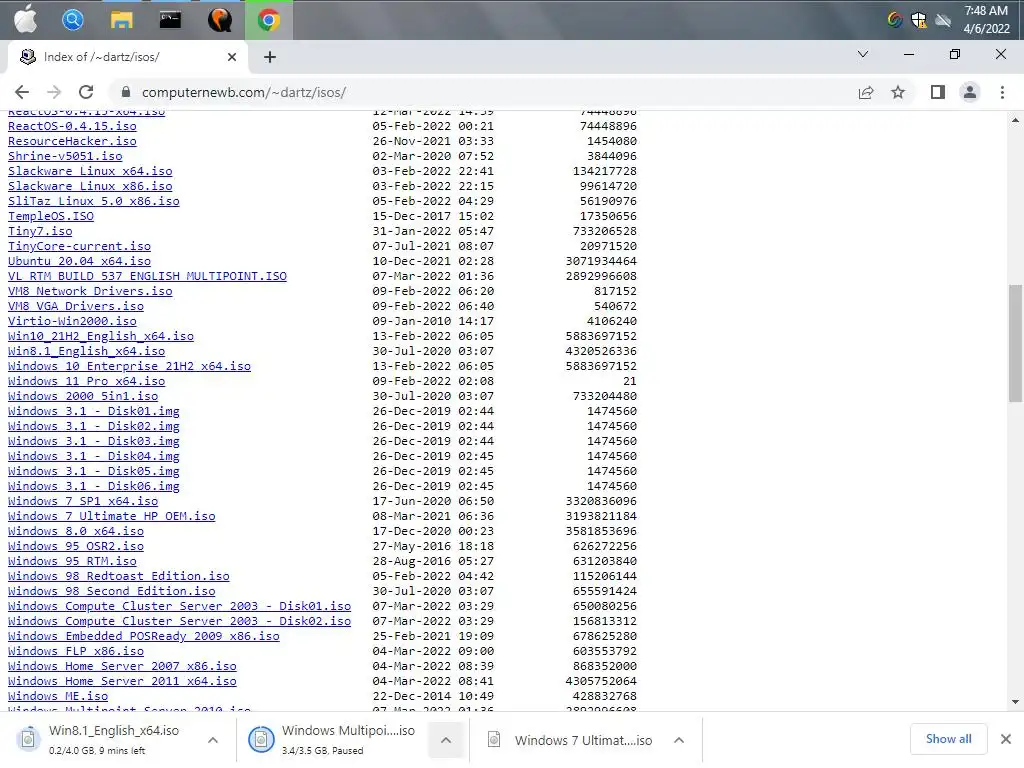Open Windows 98 Redtoast Edition.iso link
This screenshot has height=768, width=1024.
pyautogui.click(x=119, y=577)
